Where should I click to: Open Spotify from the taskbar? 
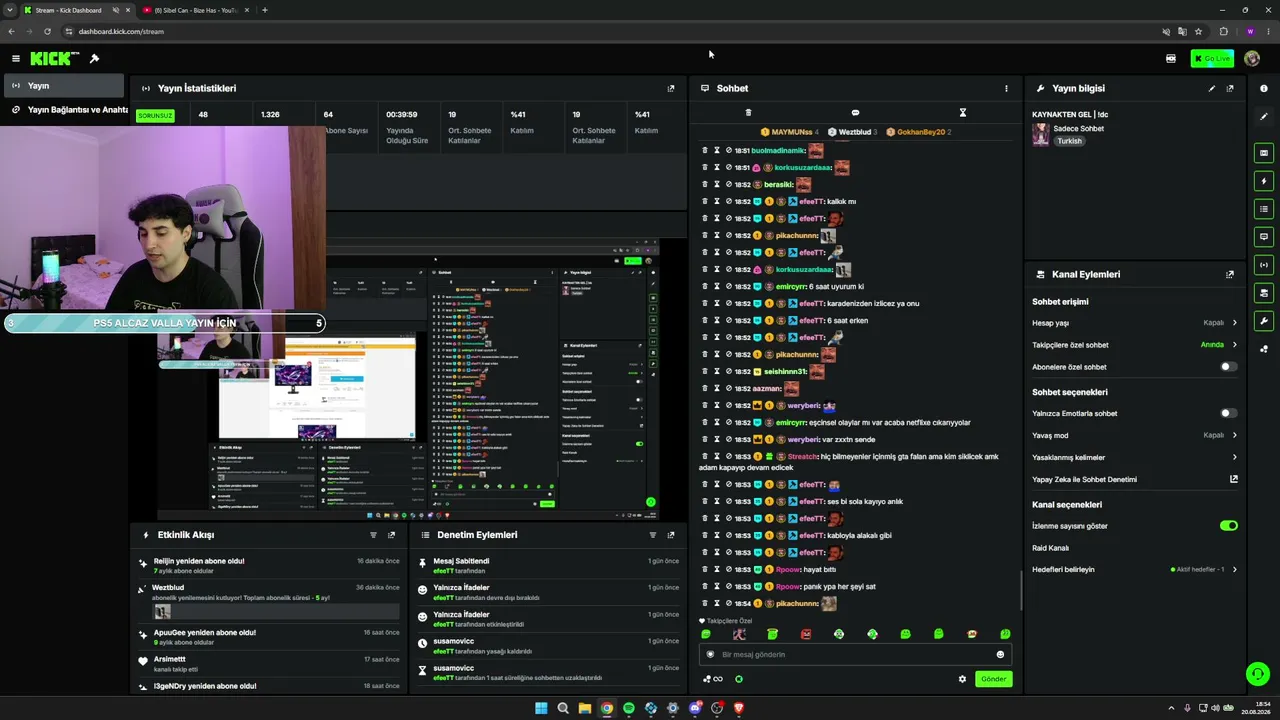[x=629, y=708]
